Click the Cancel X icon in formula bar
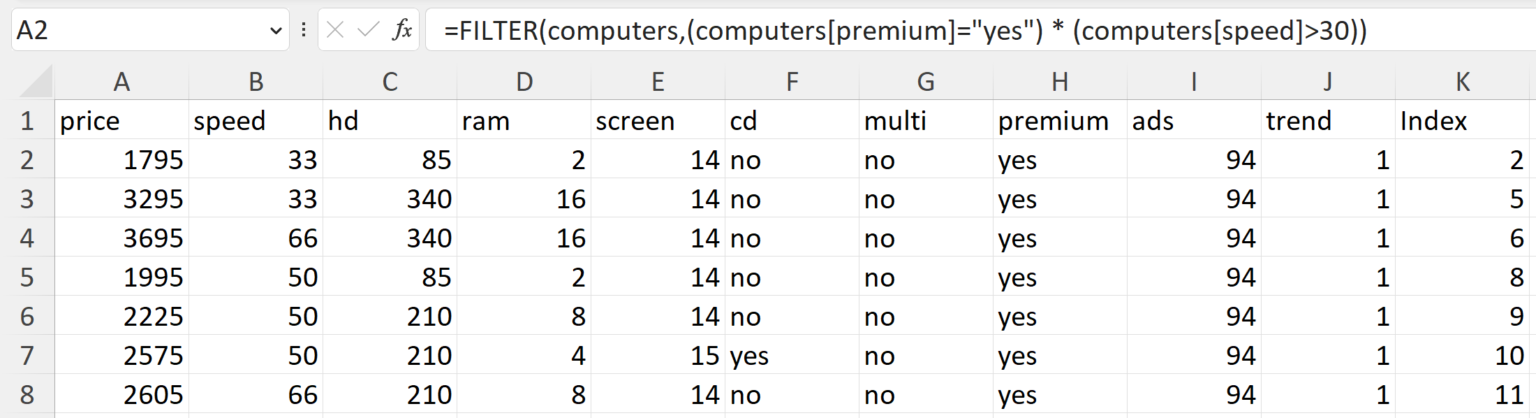1536x418 pixels. pyautogui.click(x=335, y=31)
